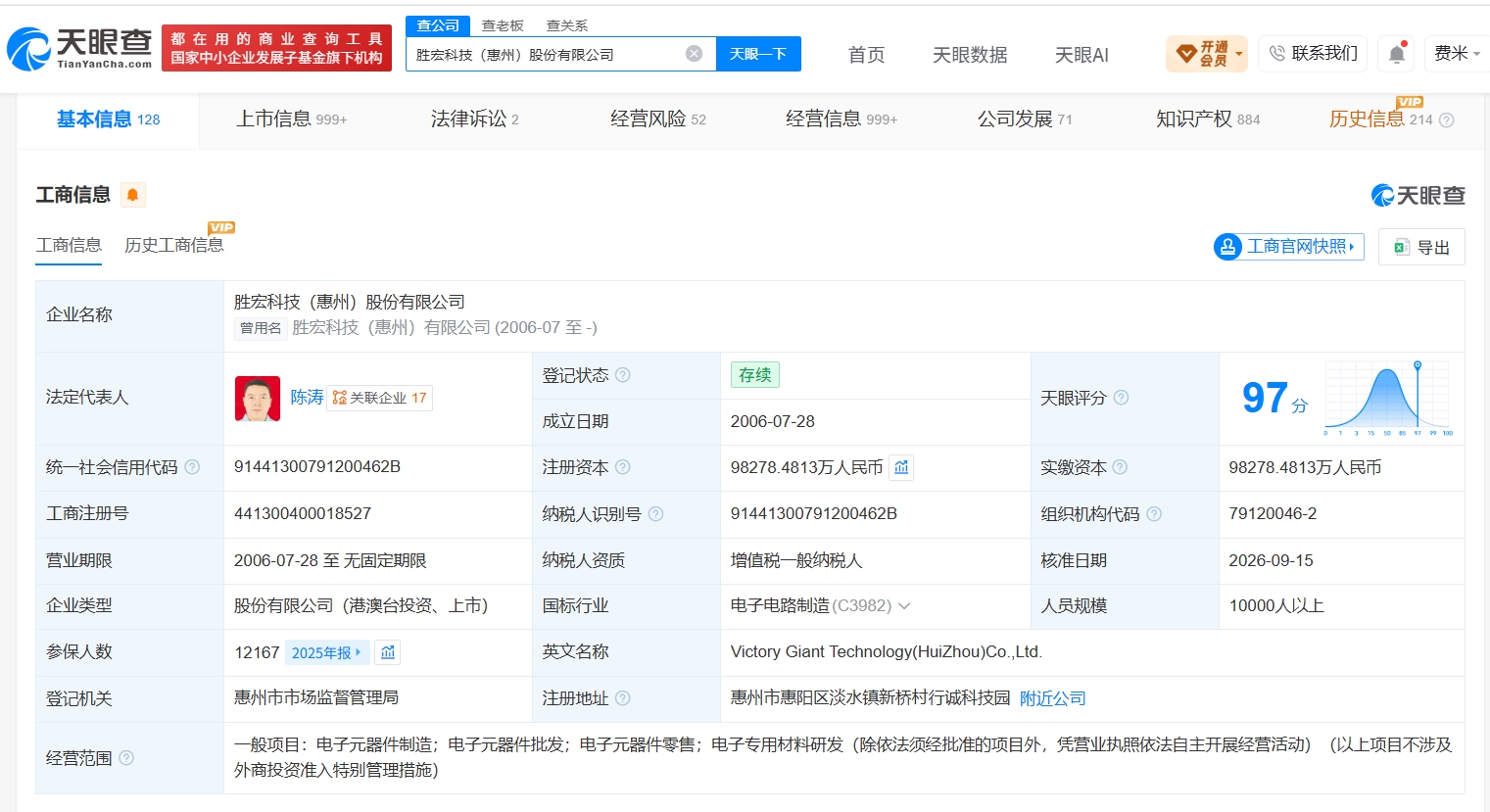Click the 天眼评分 score distribution chart
This screenshot has width=1490, height=812.
[1389, 398]
